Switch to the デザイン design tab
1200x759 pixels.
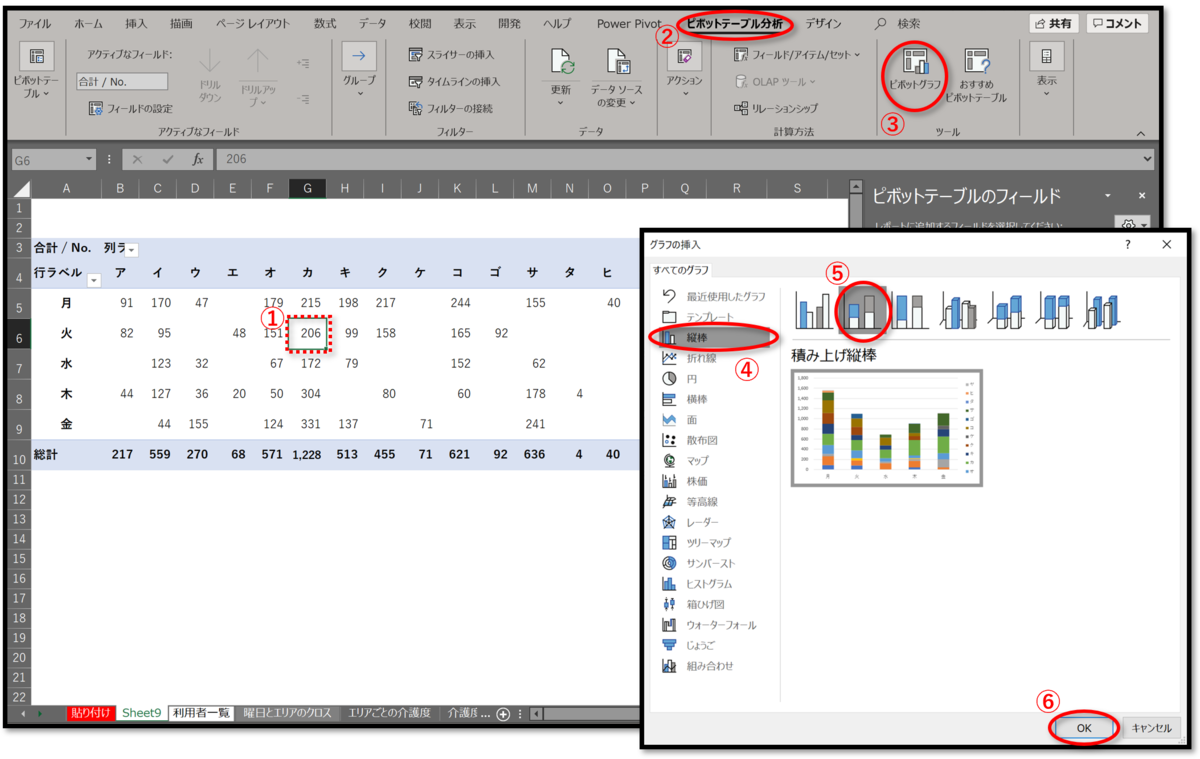tap(824, 23)
